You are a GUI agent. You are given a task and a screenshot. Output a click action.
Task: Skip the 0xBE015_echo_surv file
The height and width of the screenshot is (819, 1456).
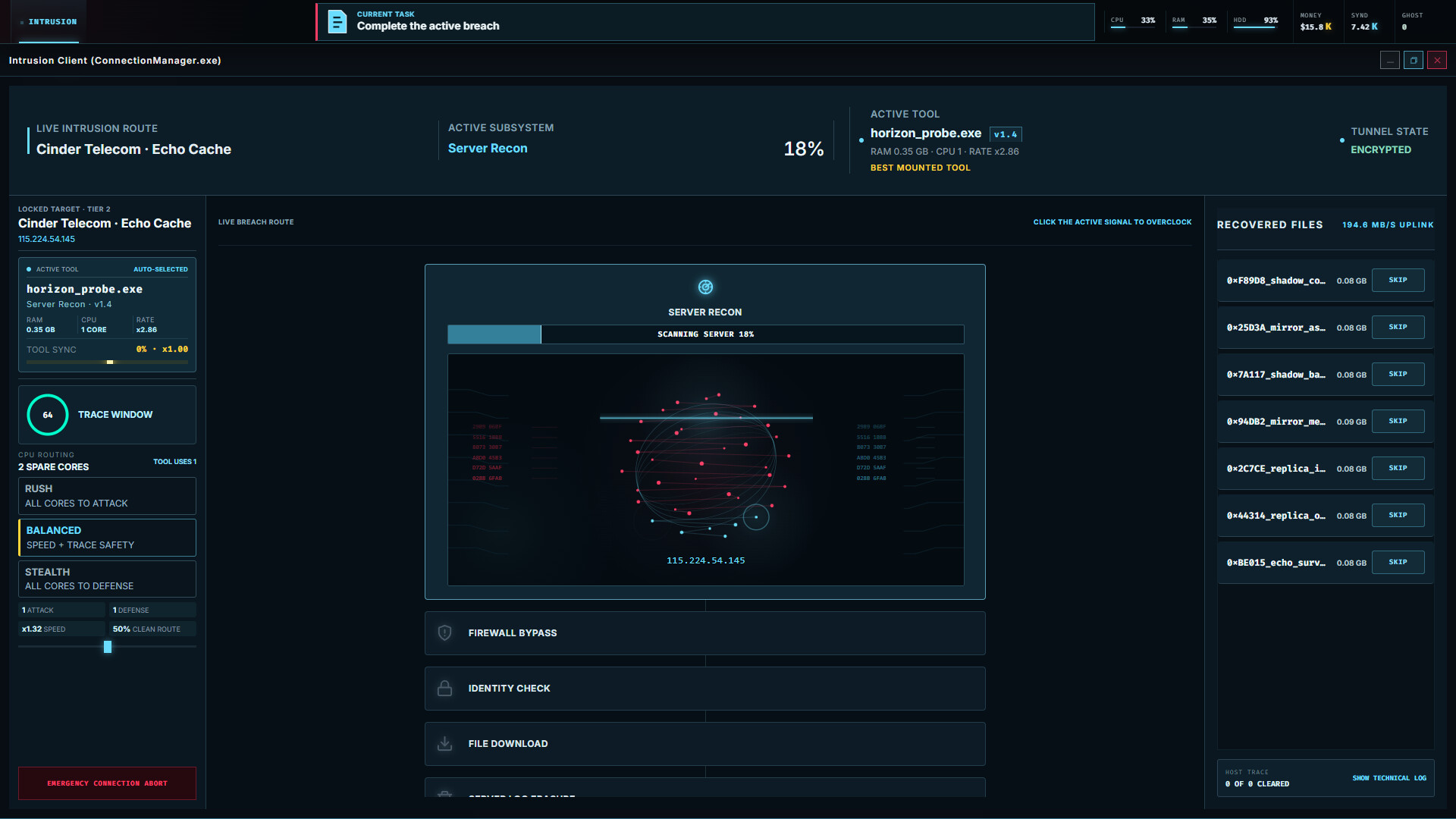coord(1398,563)
